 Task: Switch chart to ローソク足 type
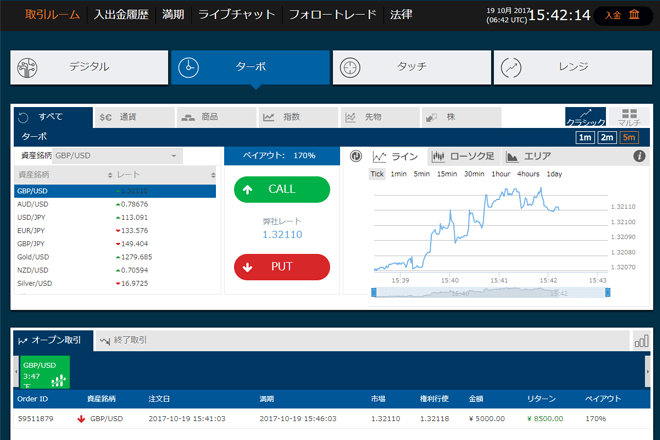click(x=463, y=157)
